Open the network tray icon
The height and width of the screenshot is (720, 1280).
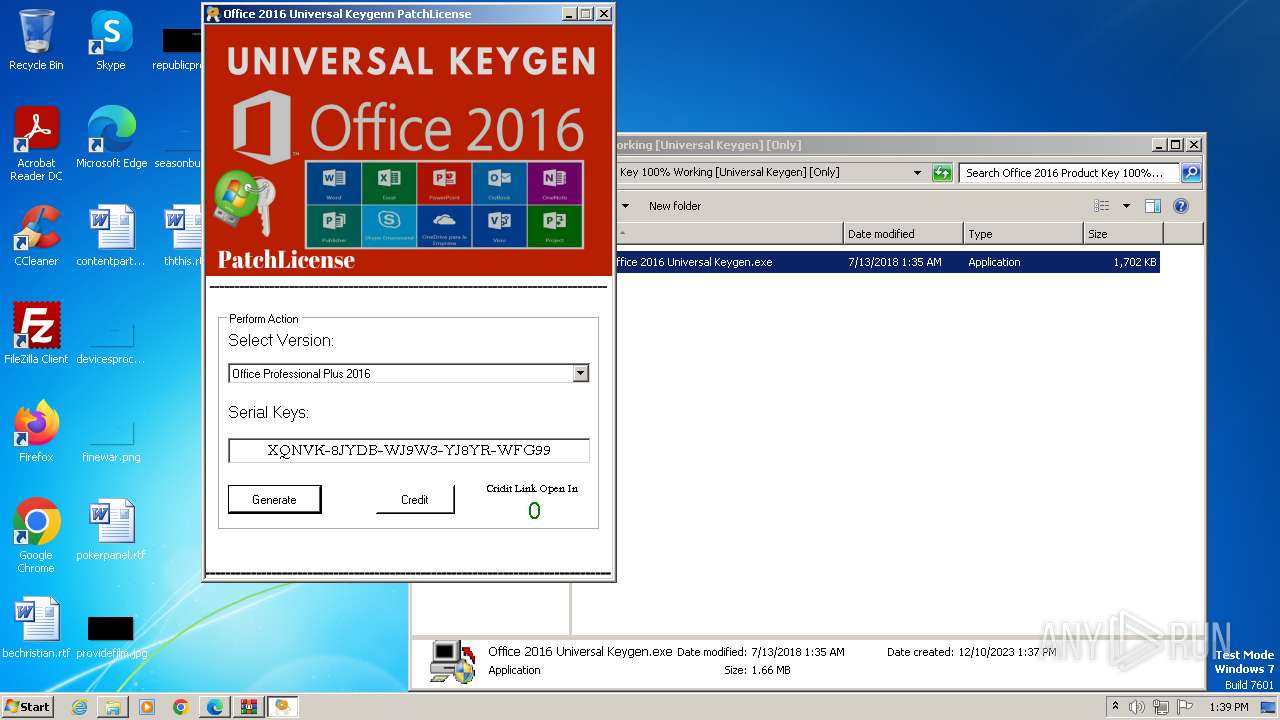[1161, 707]
